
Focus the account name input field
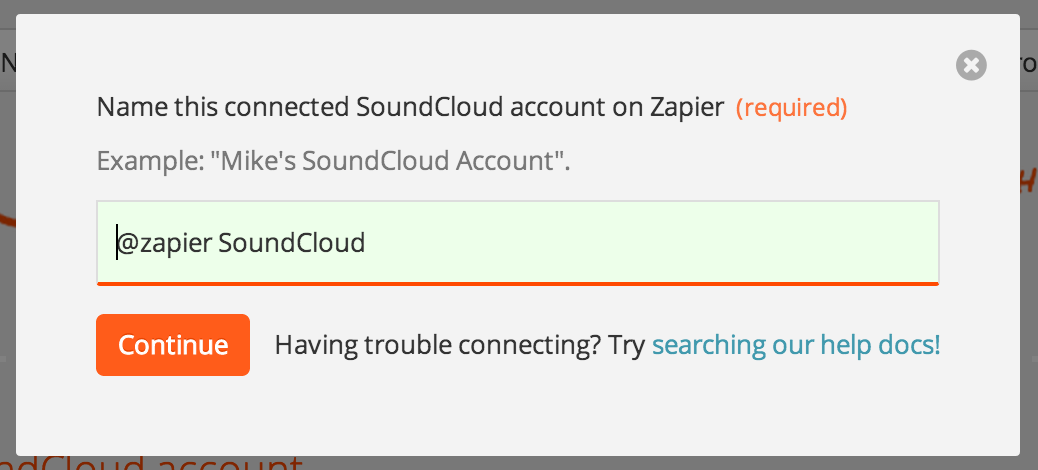tap(518, 243)
